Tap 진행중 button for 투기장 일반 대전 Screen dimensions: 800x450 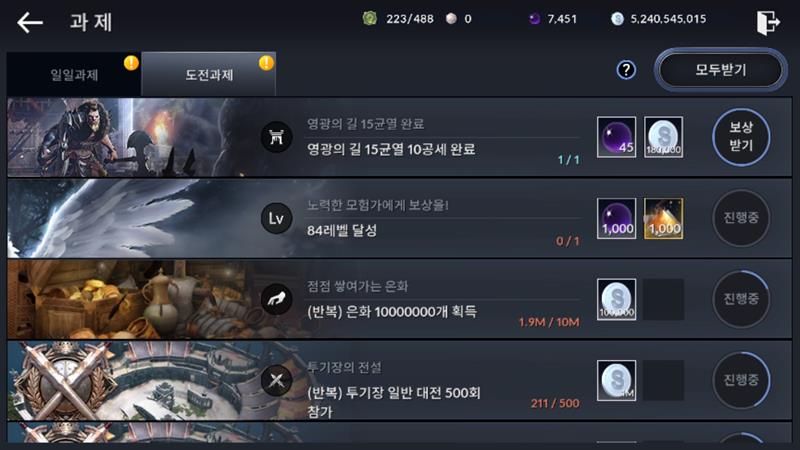pyautogui.click(x=741, y=380)
